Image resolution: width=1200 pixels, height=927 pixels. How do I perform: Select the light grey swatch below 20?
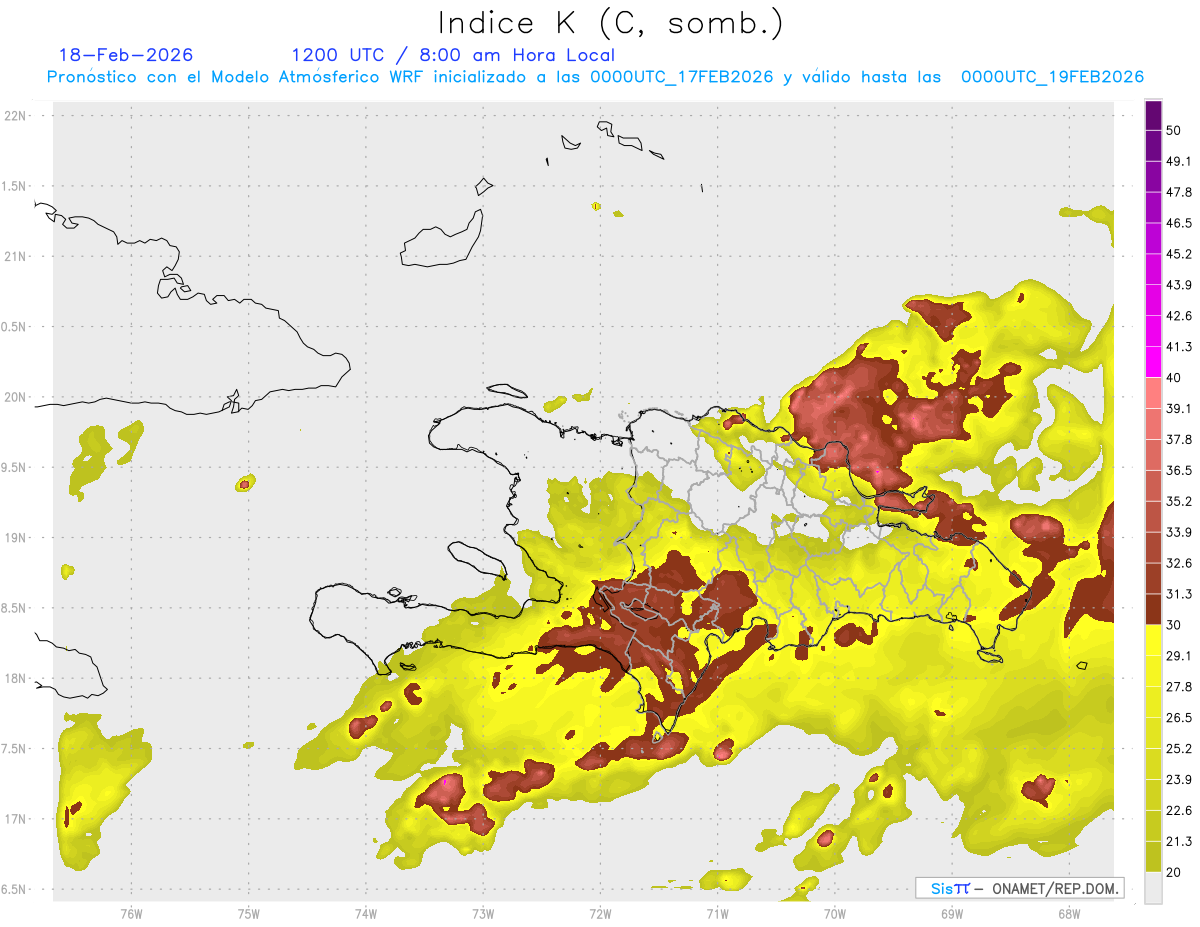(x=1153, y=887)
